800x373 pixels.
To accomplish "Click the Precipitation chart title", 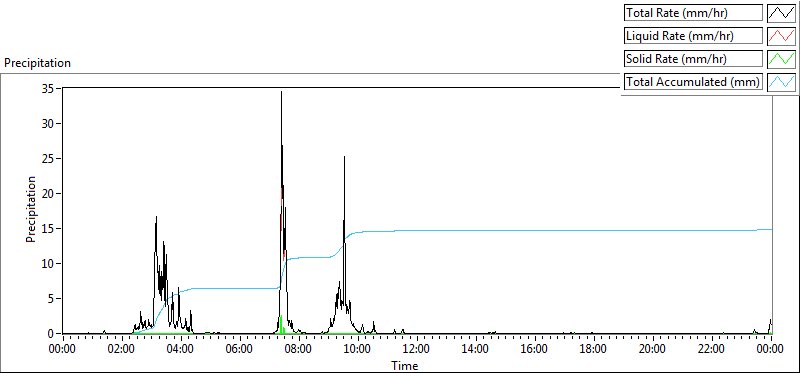I will [x=38, y=63].
